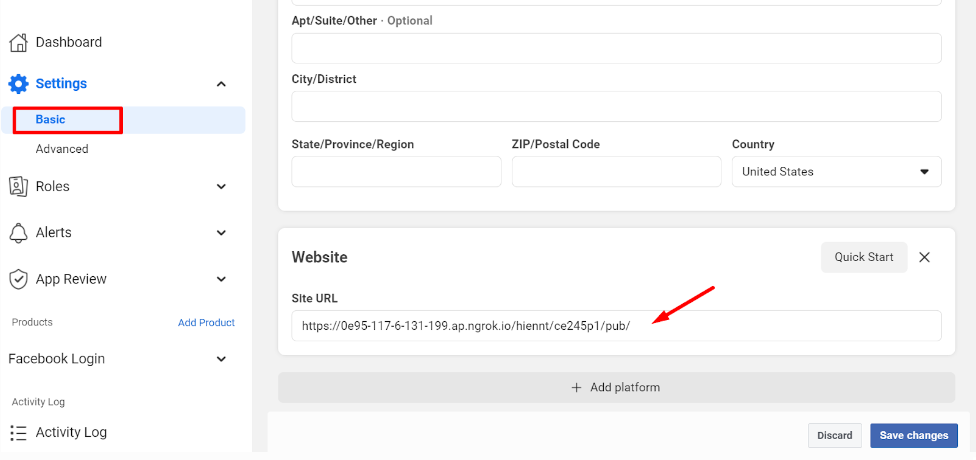
Task: Expand the App Review section chevron
Action: click(x=221, y=279)
